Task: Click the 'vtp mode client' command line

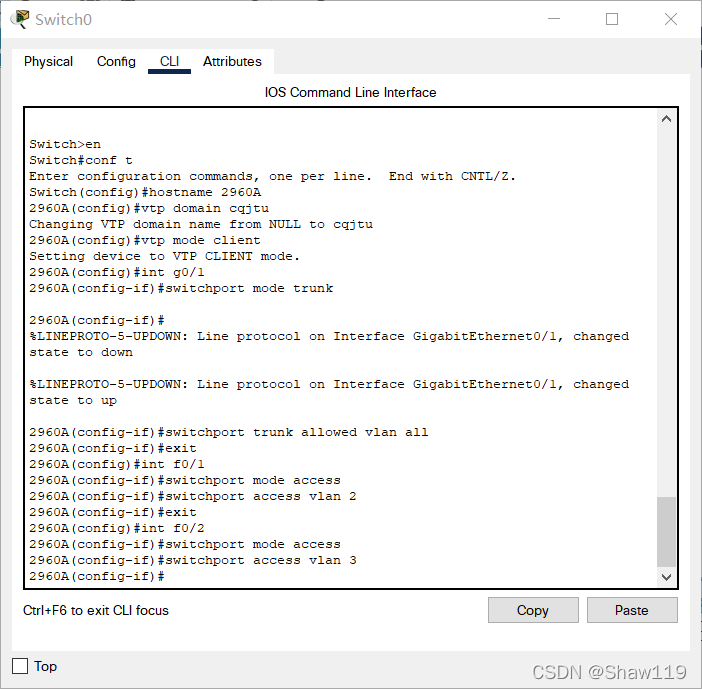Action: coord(145,240)
